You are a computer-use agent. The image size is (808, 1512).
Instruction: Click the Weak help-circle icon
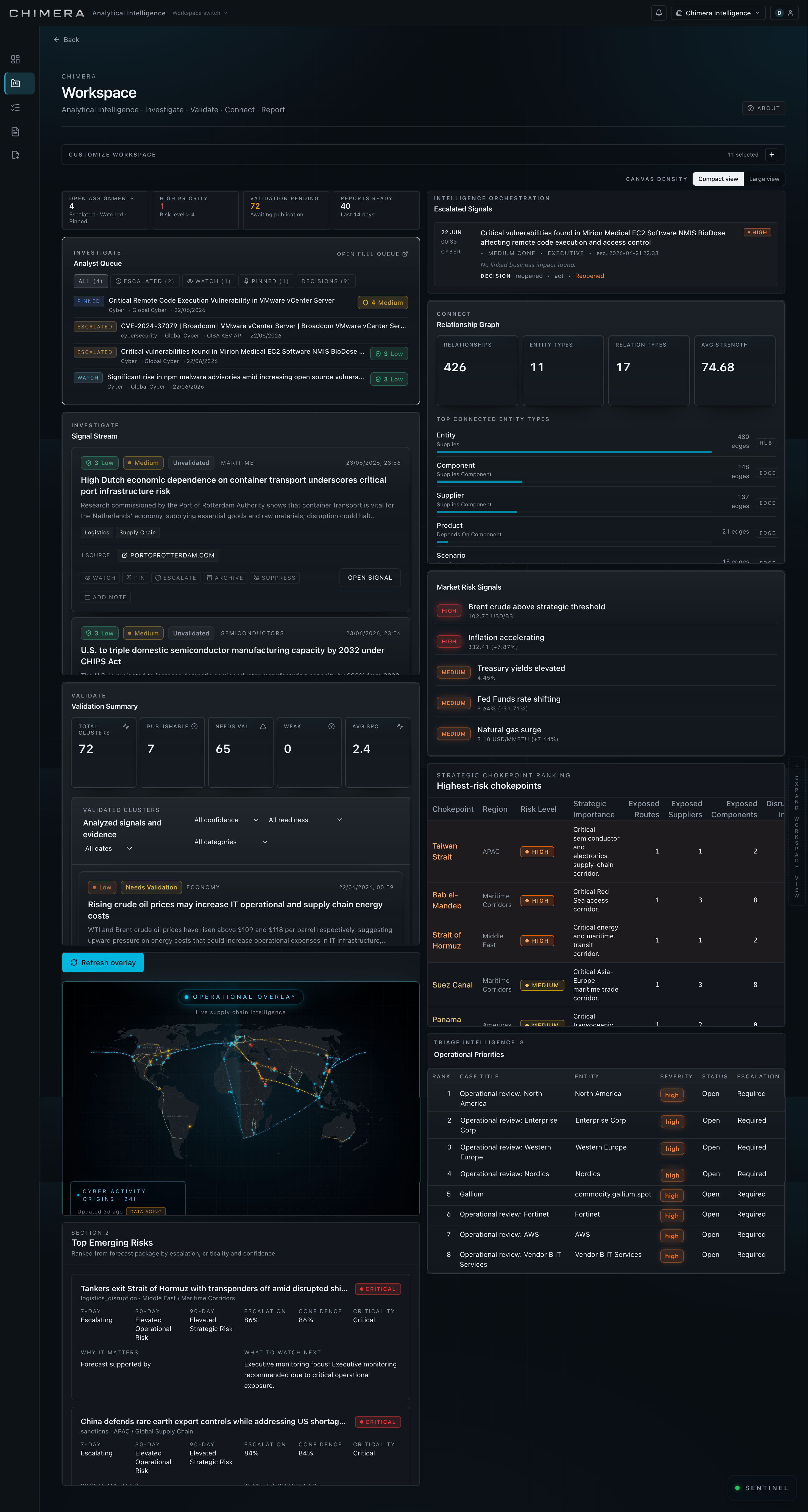[x=331, y=727]
